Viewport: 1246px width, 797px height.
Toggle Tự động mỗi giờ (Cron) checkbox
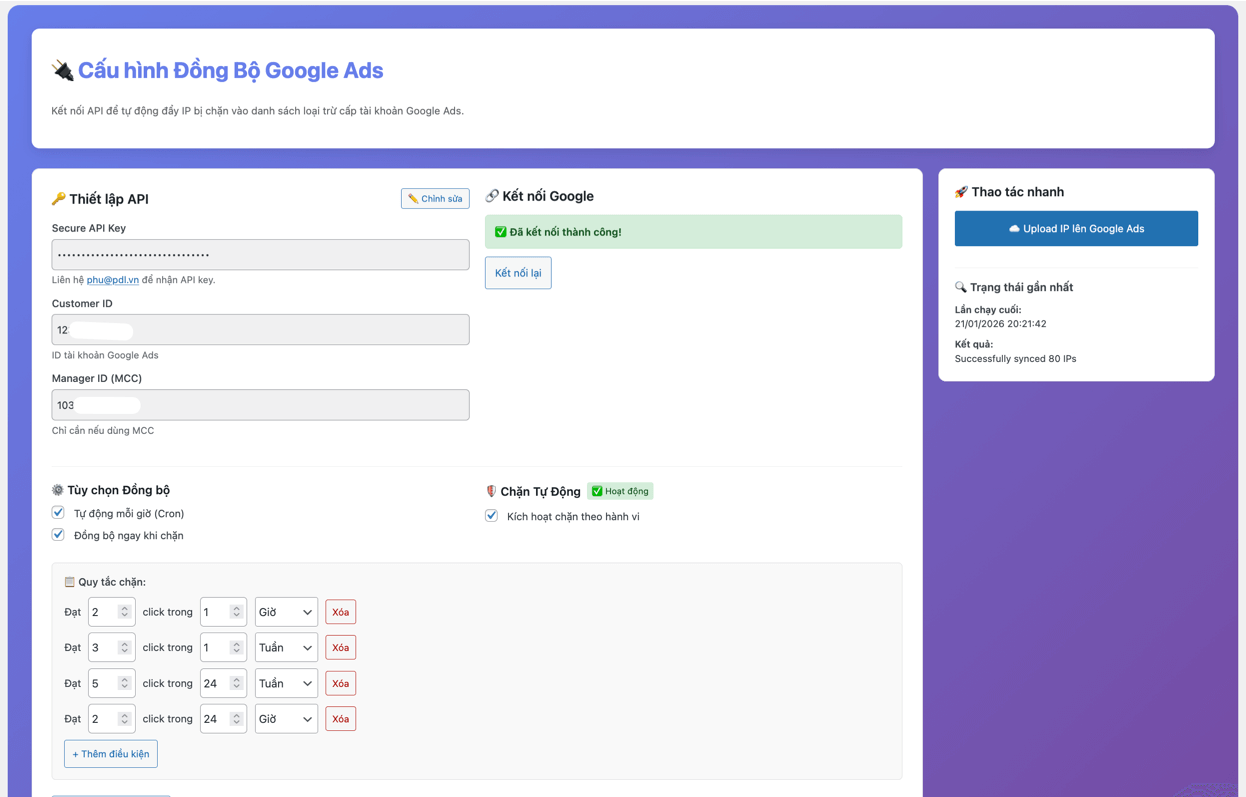(58, 513)
